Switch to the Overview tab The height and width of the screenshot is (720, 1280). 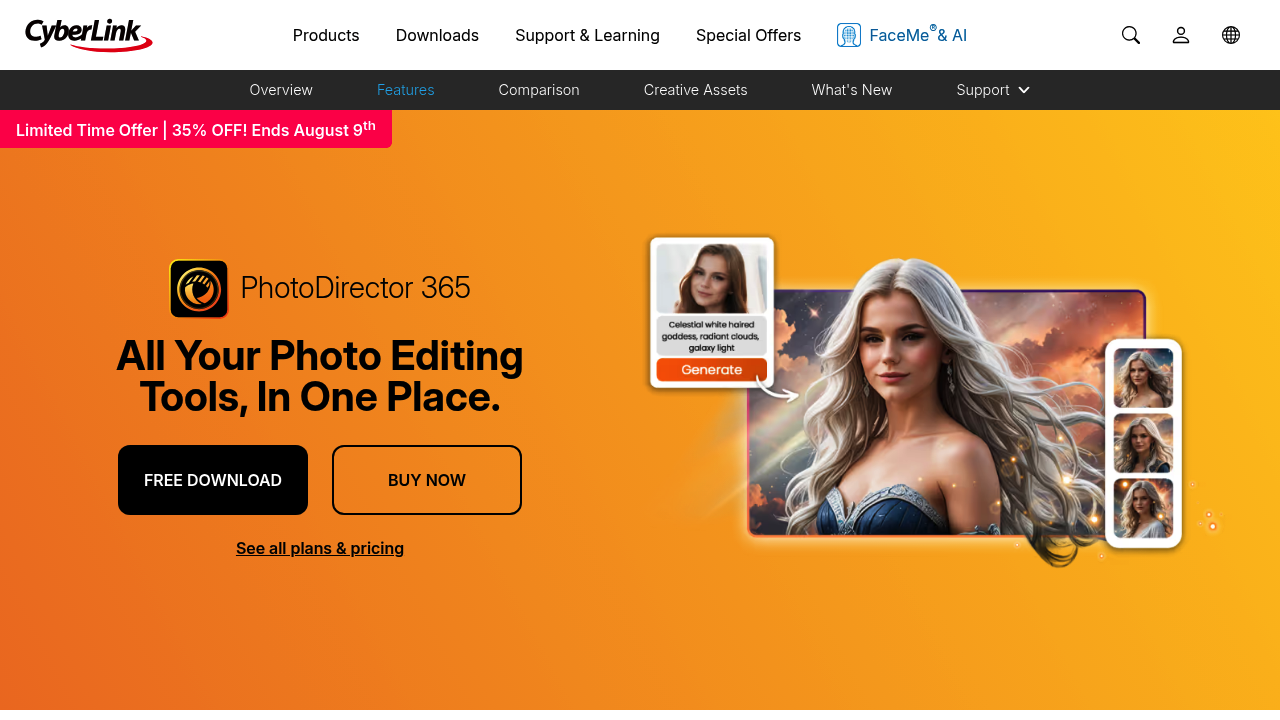[281, 90]
